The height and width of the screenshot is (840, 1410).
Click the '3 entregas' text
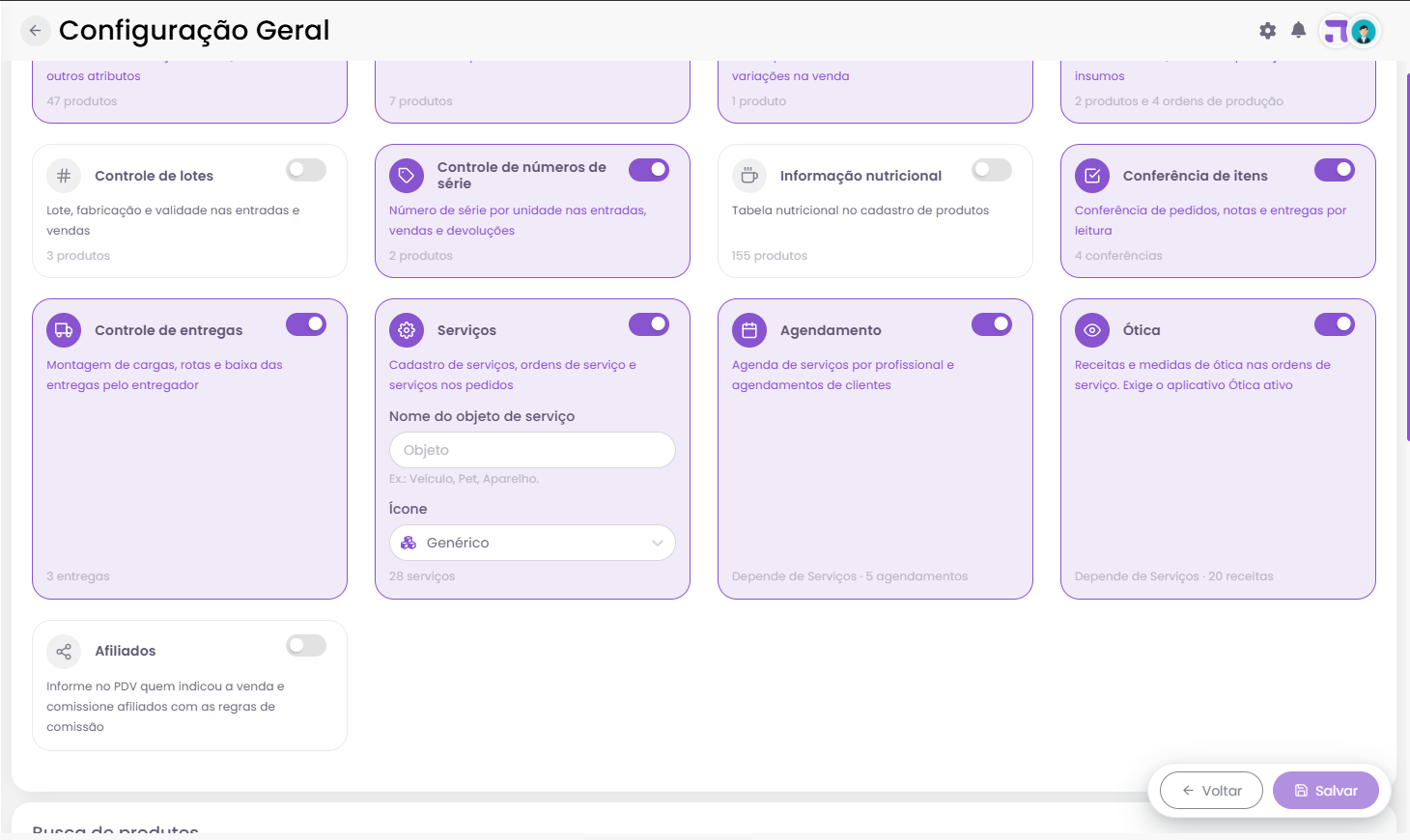(x=78, y=576)
